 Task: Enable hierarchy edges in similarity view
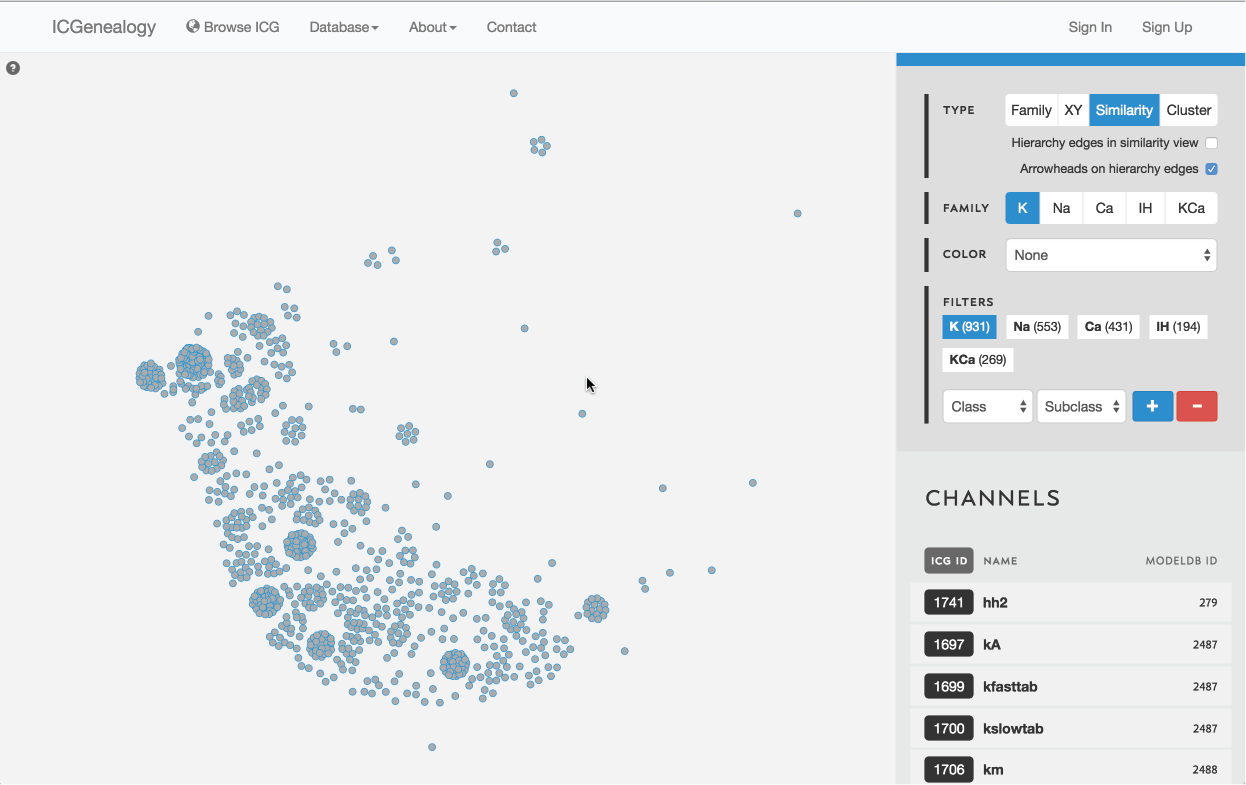point(1211,143)
